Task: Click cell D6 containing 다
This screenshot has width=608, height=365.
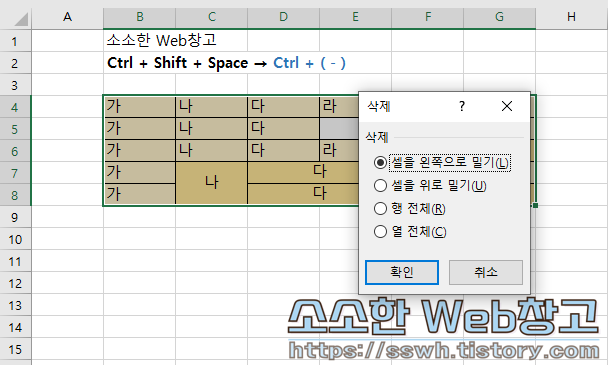Action: 283,151
